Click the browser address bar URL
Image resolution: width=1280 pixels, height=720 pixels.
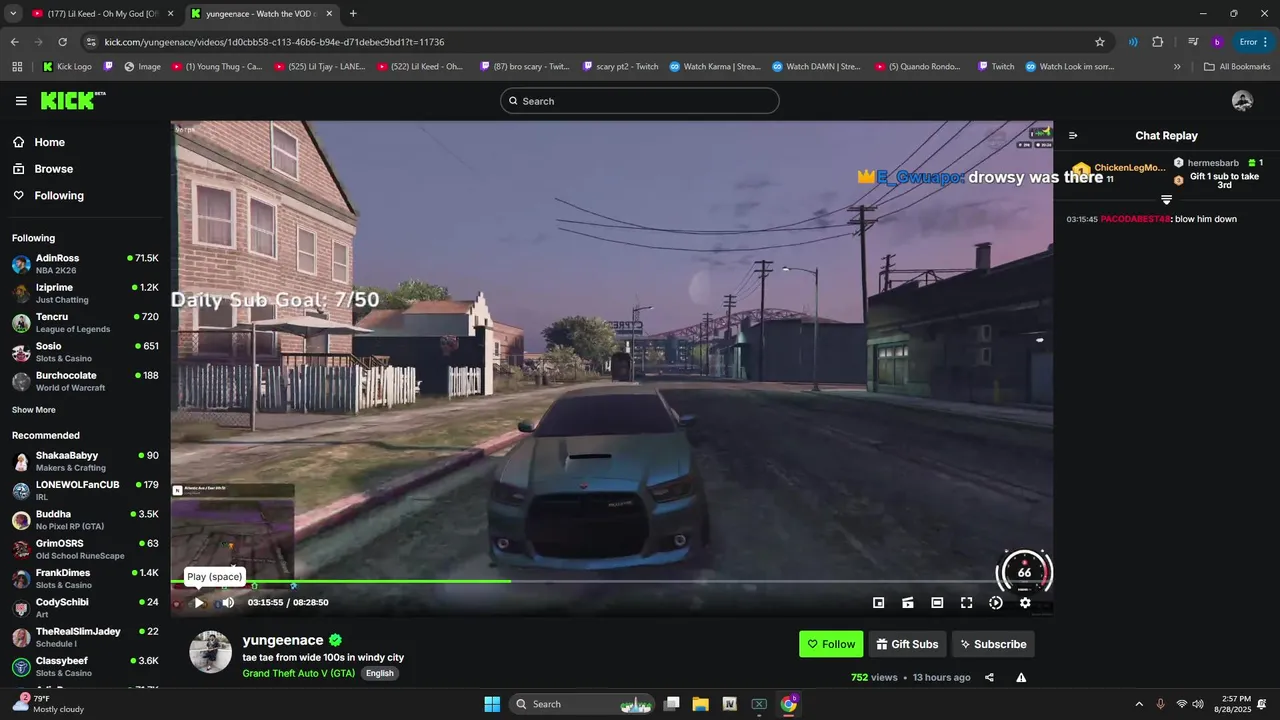click(274, 42)
